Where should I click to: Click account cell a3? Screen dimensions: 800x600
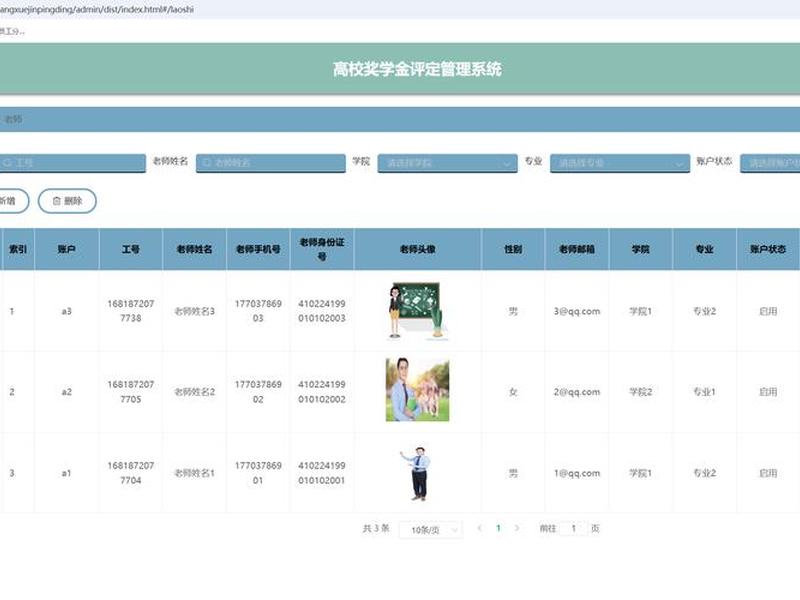(x=66, y=311)
